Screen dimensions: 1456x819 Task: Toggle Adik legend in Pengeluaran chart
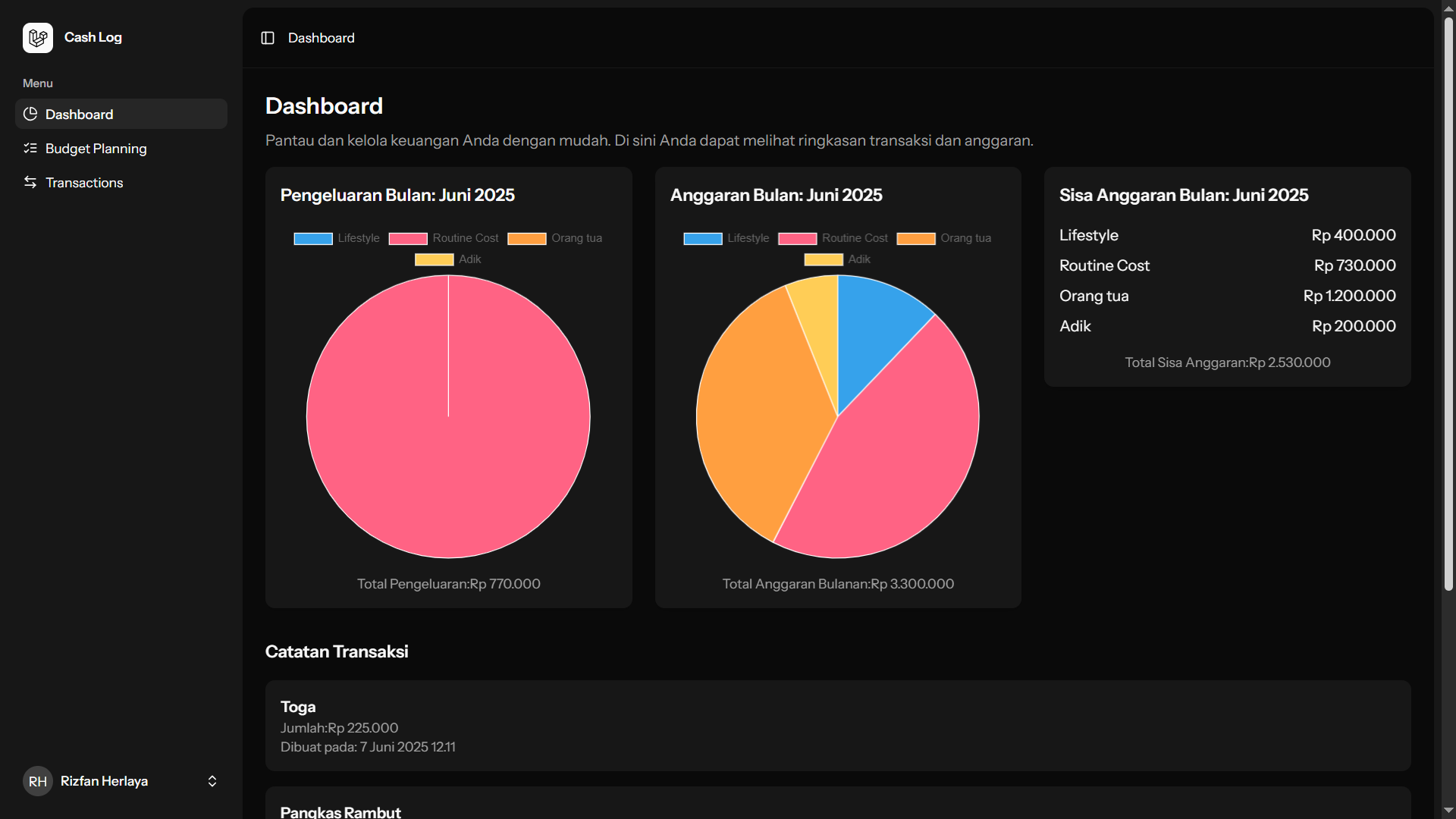point(448,259)
